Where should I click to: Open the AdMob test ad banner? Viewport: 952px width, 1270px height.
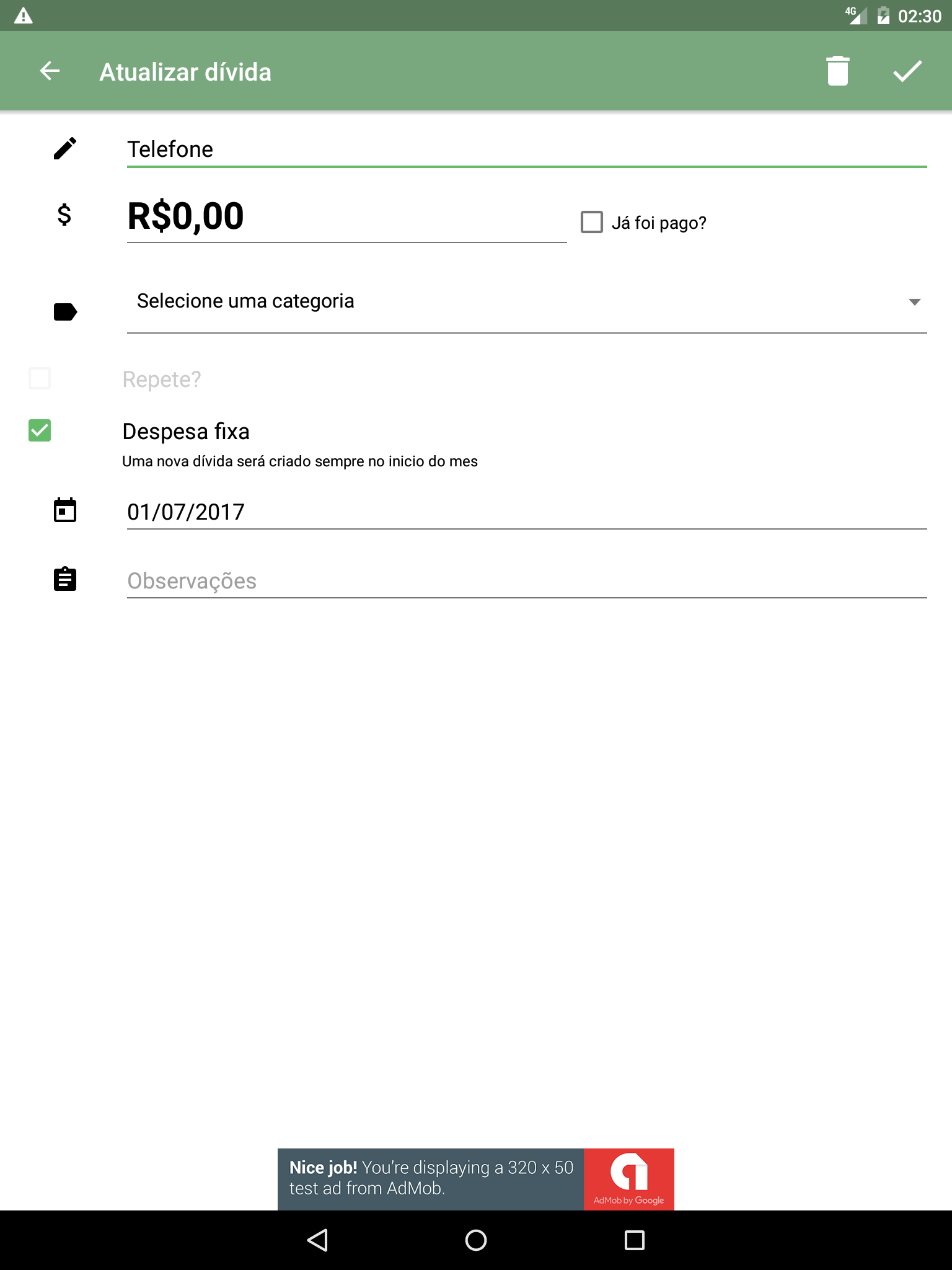coord(475,1179)
